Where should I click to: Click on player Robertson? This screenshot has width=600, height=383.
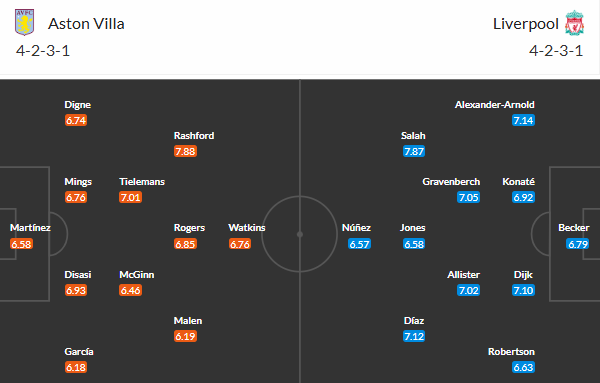[x=511, y=352]
